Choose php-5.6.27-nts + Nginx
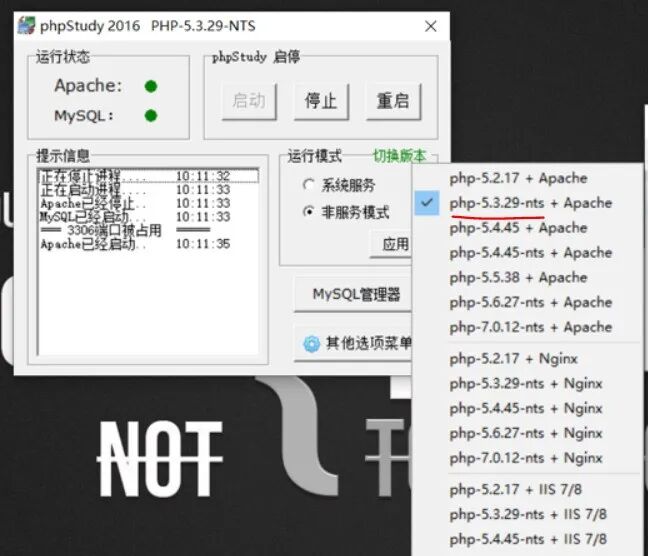Viewport: 648px width, 556px height. 527,433
